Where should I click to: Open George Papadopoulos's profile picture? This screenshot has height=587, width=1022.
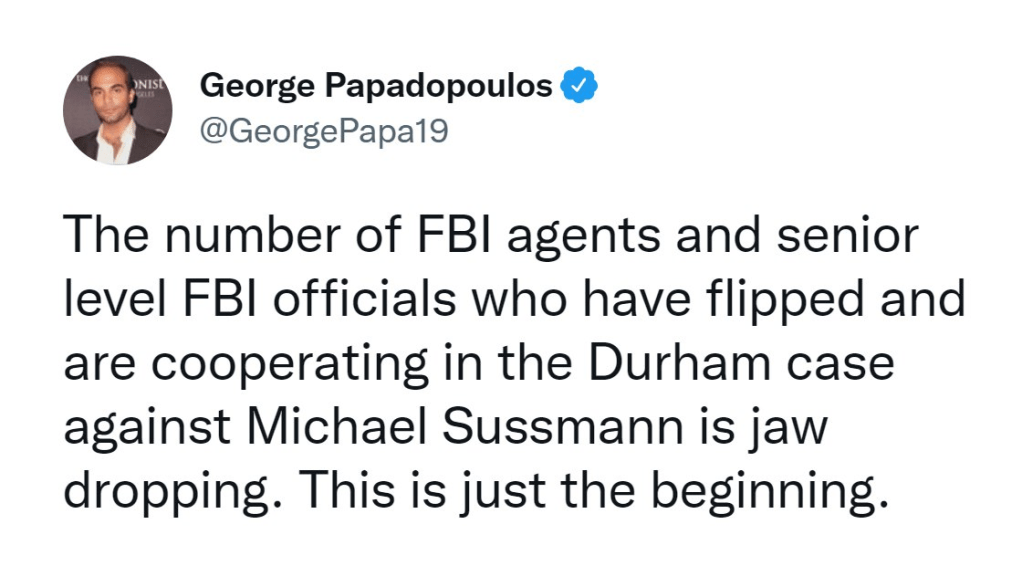click(118, 110)
